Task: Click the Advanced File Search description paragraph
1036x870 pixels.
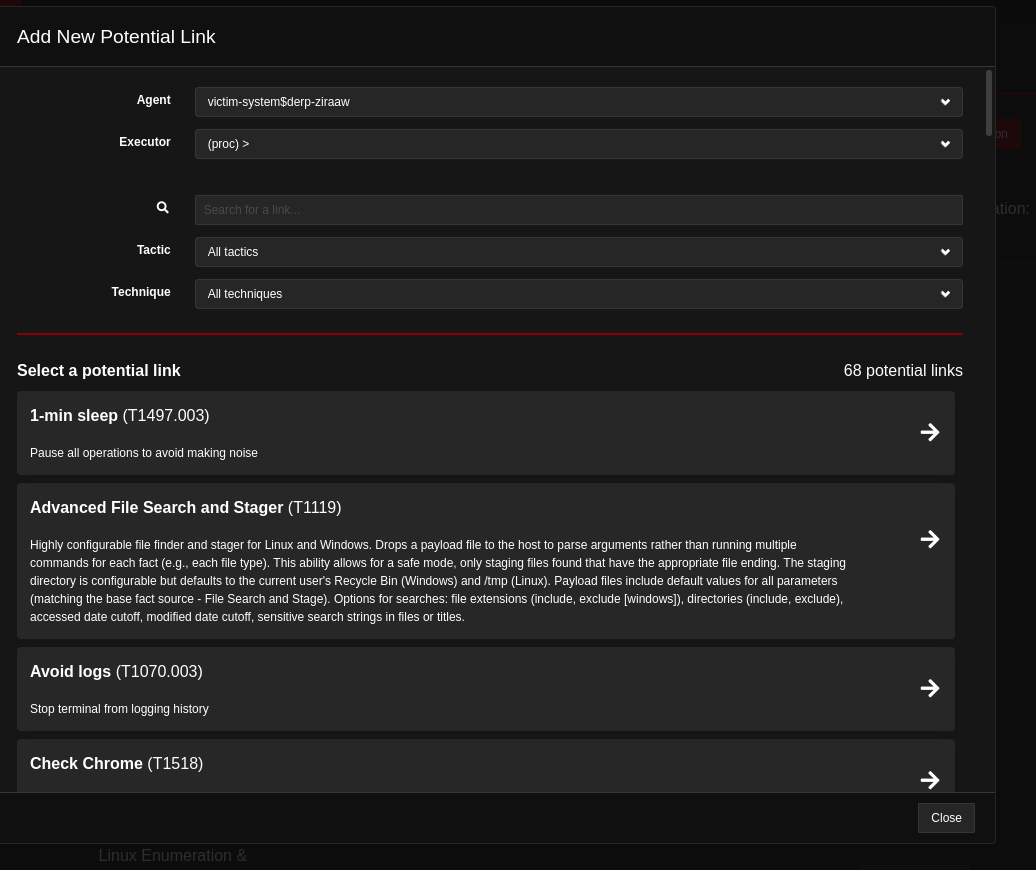Action: pos(438,581)
